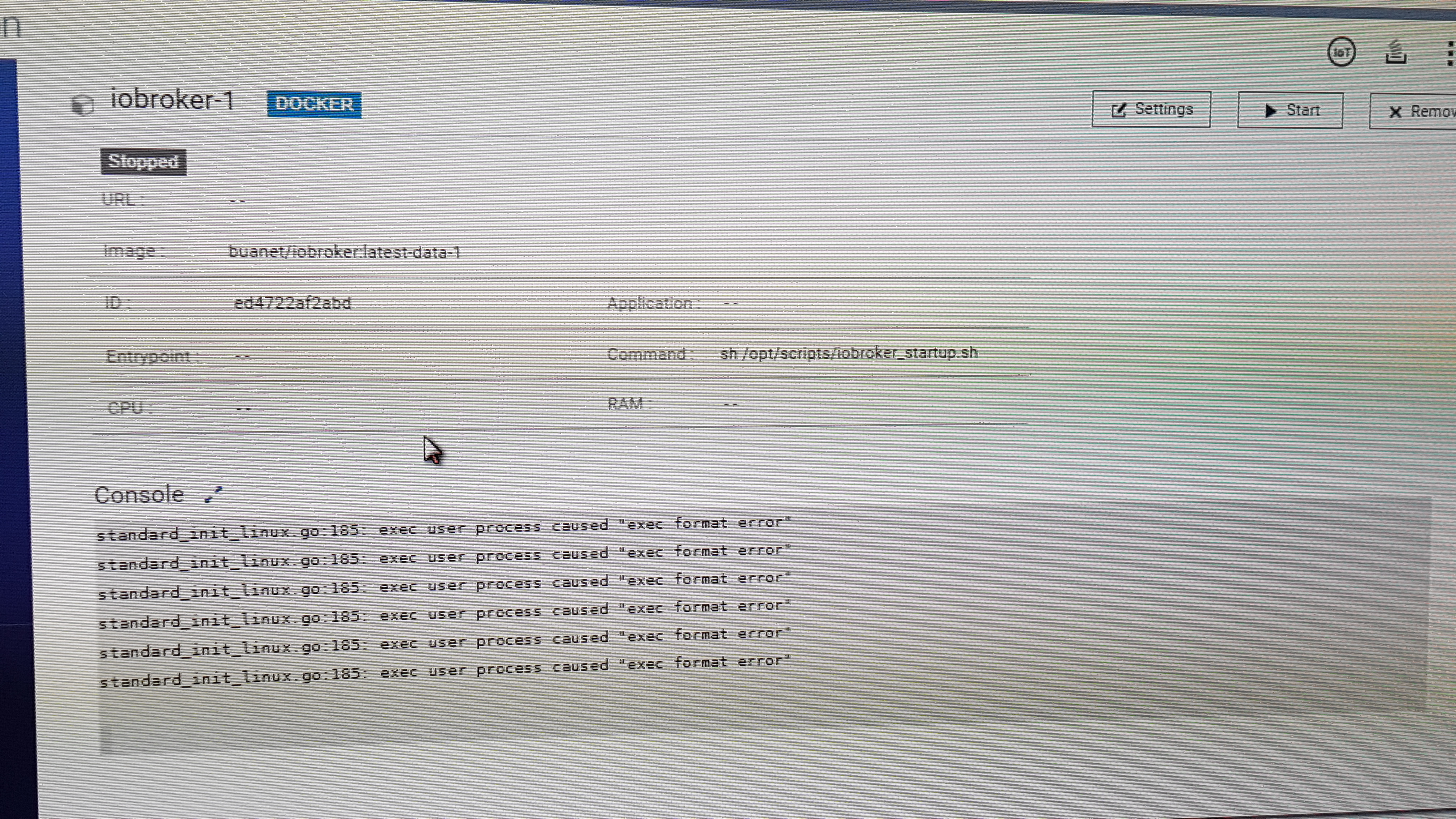Select image name buanet/iobroker:latest-data-1

pyautogui.click(x=344, y=252)
